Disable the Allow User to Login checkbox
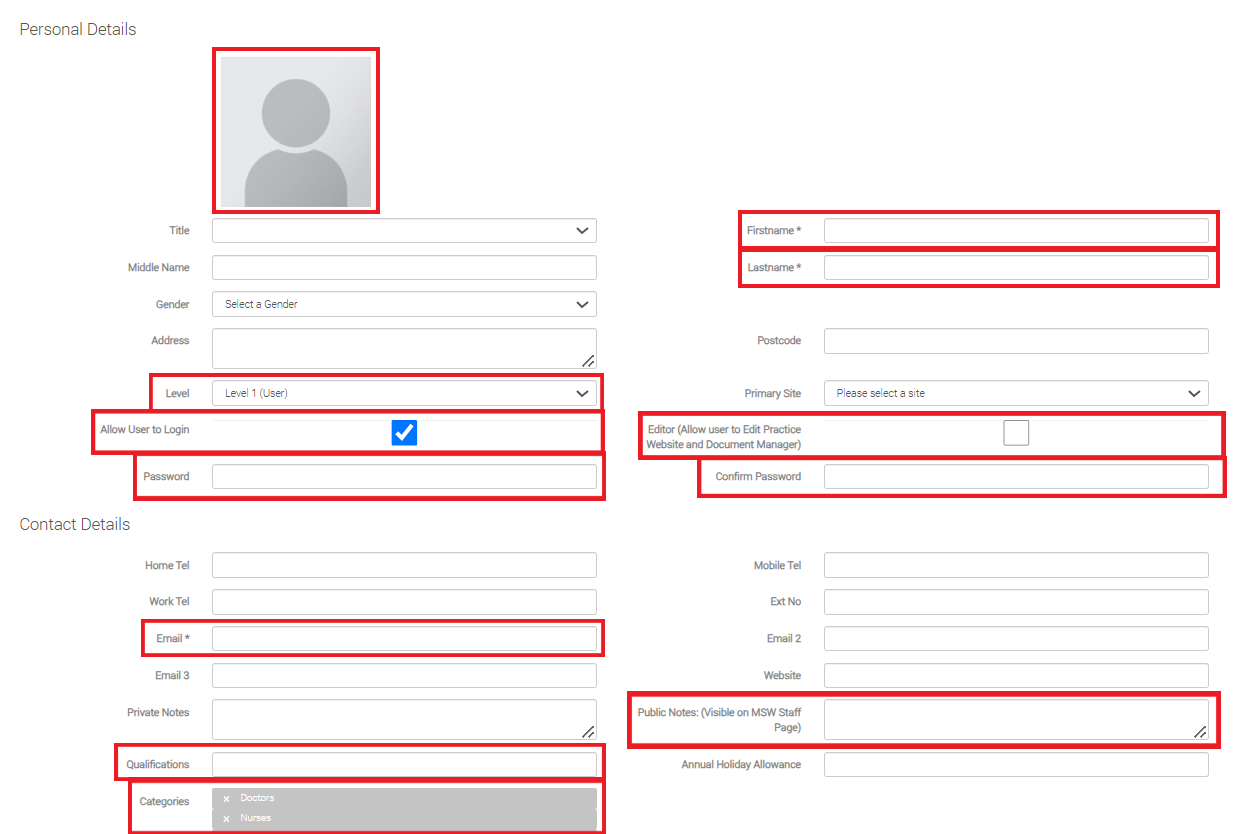1246x834 pixels. (x=404, y=432)
